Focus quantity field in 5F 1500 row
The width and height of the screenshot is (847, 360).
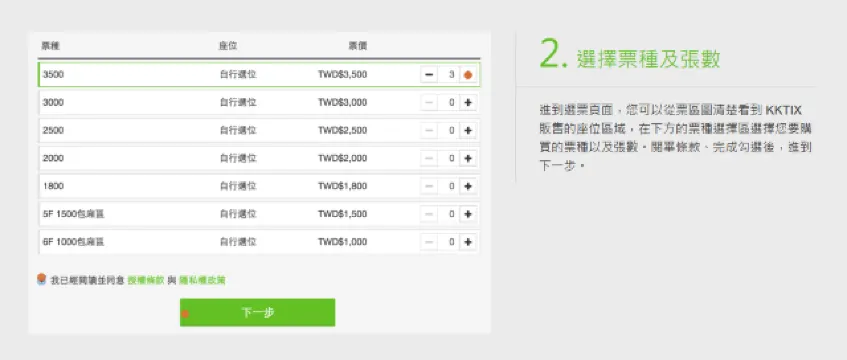[448, 214]
